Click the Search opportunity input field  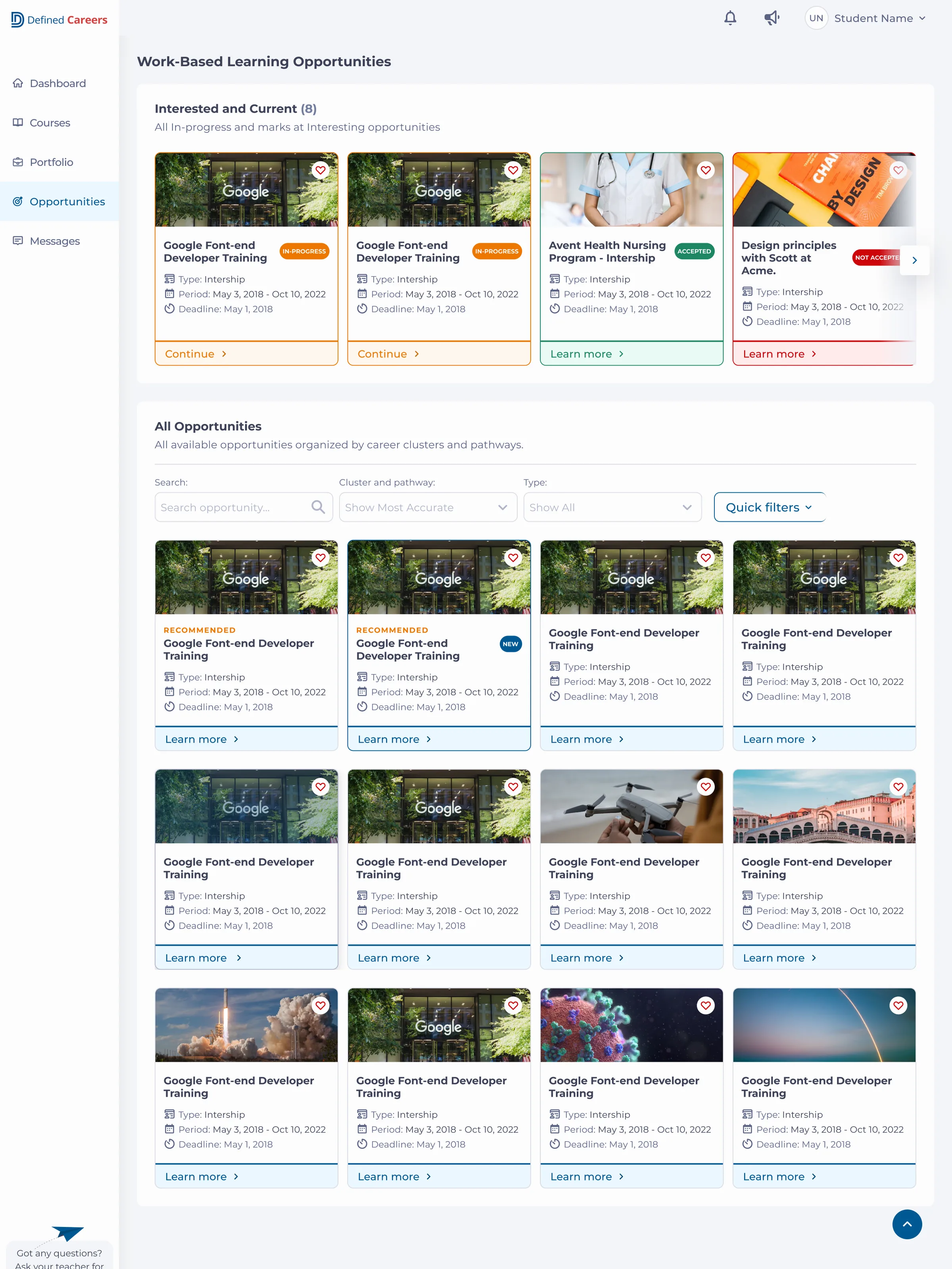(x=244, y=507)
